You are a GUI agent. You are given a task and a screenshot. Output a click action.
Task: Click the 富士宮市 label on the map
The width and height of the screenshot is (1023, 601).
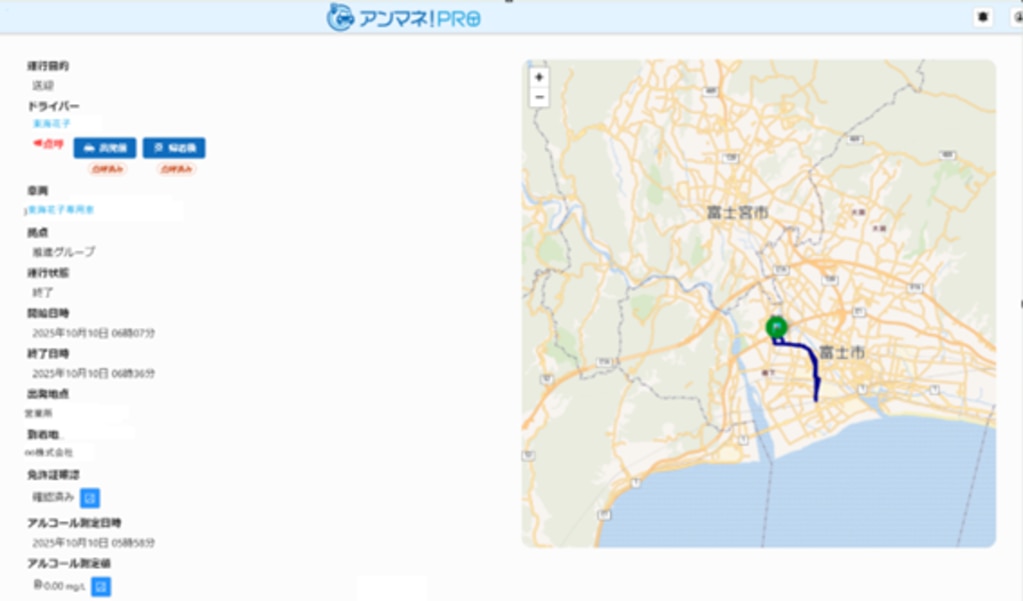(735, 214)
